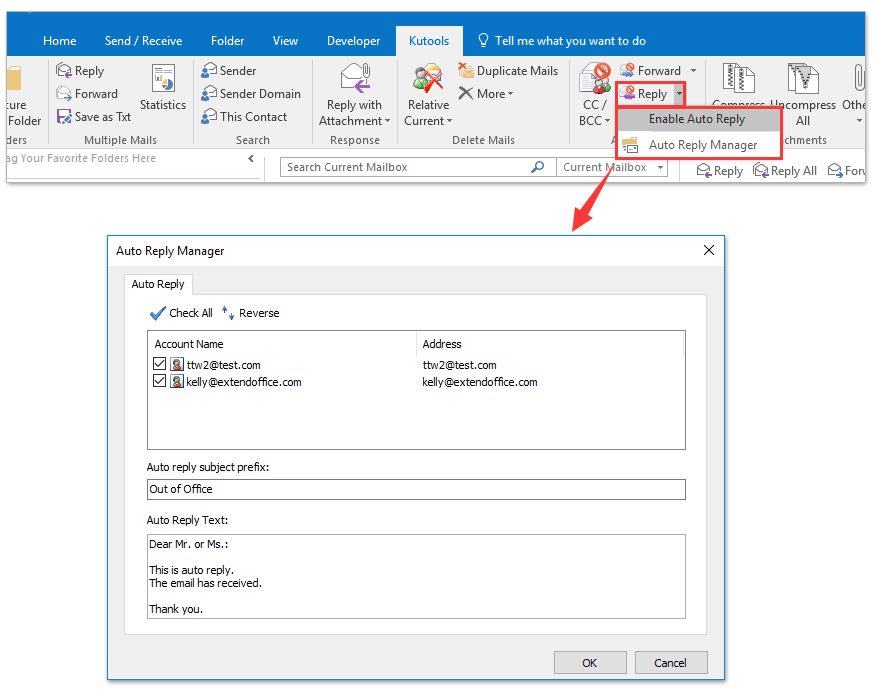873x698 pixels.
Task: Click the Statistics icon in ribbon
Action: tap(163, 79)
